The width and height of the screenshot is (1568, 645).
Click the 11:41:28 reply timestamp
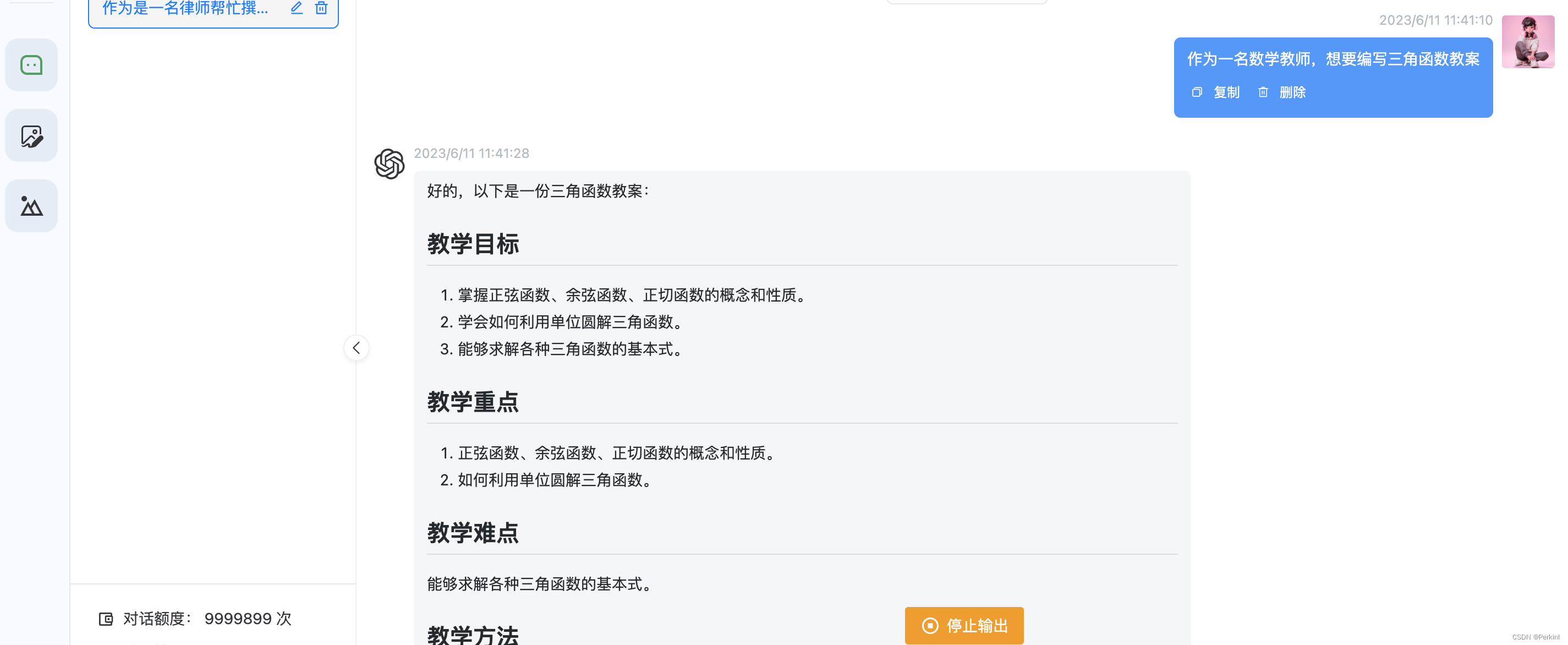[x=472, y=154]
